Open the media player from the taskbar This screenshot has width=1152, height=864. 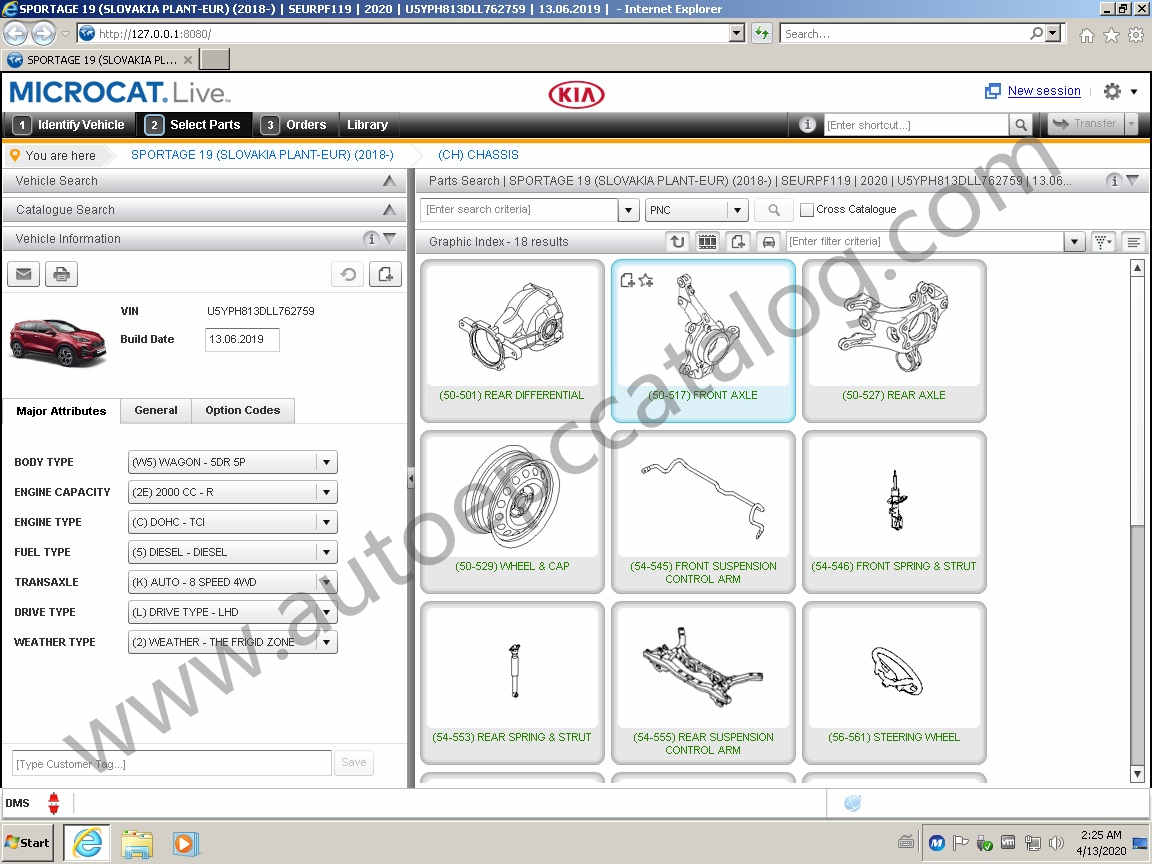coord(184,843)
